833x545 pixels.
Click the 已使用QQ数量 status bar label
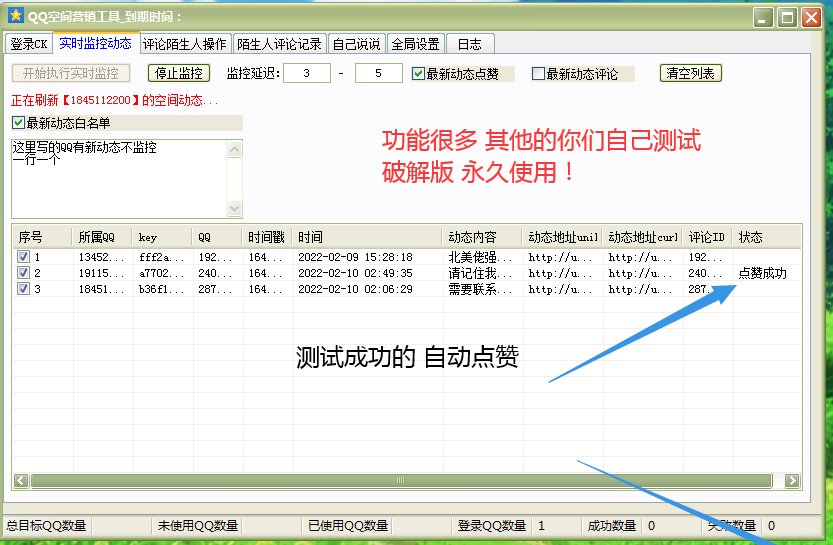(x=348, y=526)
